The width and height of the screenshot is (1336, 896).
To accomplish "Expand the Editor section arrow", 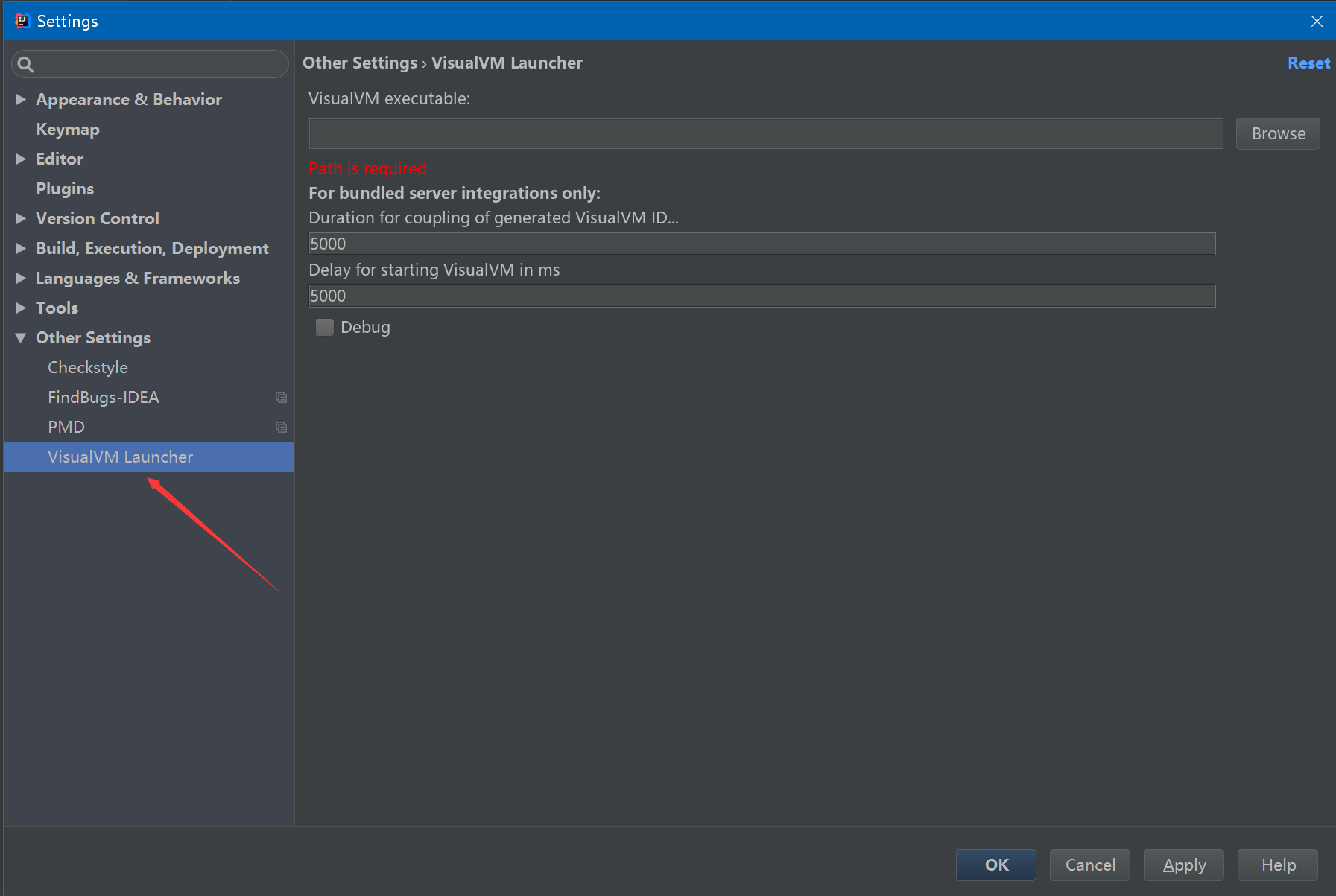I will click(21, 159).
